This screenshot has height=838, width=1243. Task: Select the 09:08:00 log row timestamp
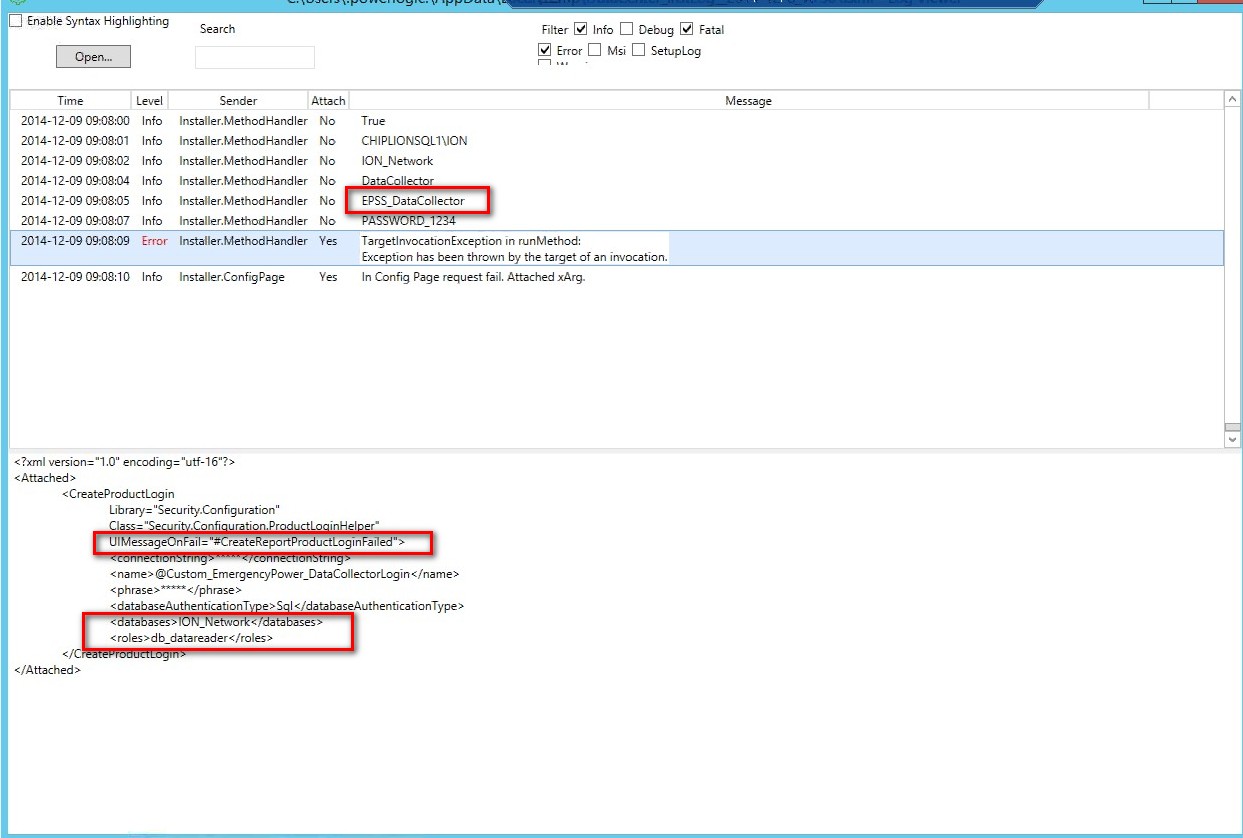(75, 121)
